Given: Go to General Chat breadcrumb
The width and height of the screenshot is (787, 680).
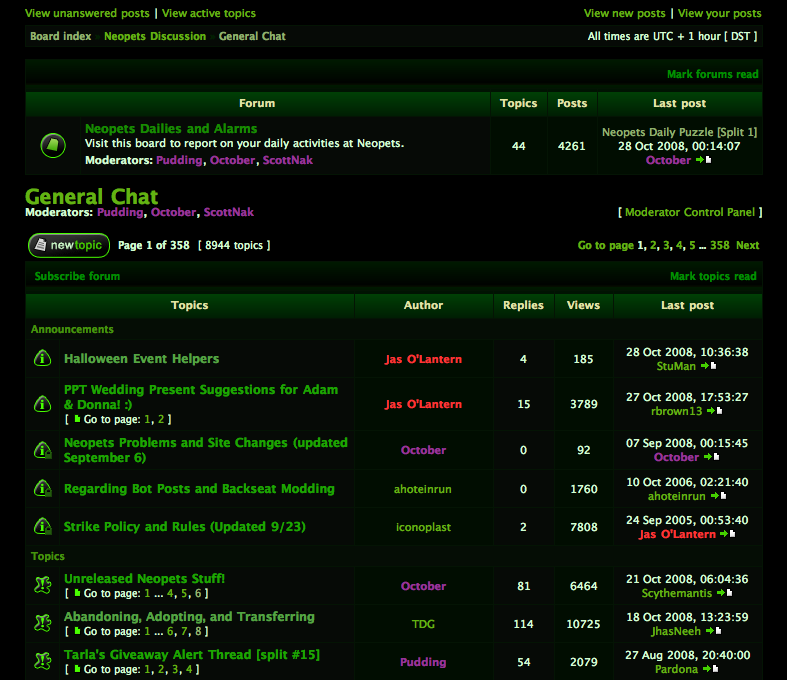Looking at the screenshot, I should point(252,36).
